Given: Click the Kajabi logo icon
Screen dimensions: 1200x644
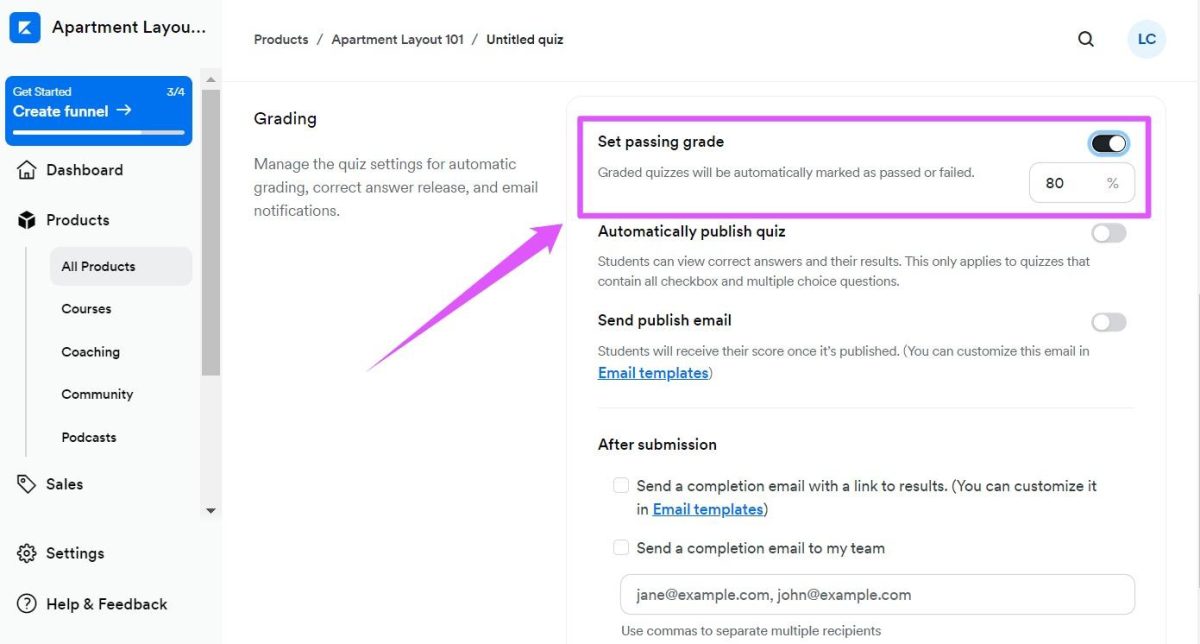Looking at the screenshot, I should (24, 27).
